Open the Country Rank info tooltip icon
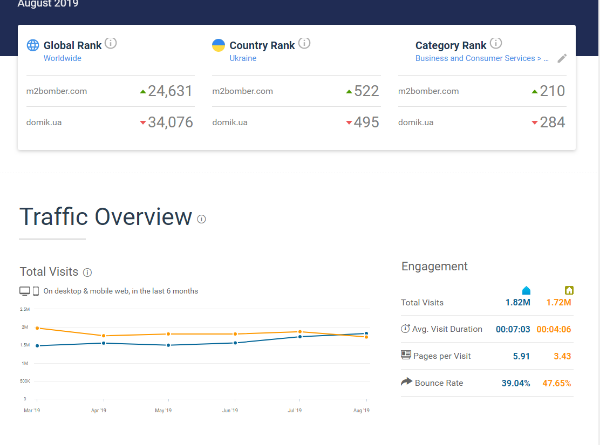Screen dimensions: 600x445 (304, 43)
